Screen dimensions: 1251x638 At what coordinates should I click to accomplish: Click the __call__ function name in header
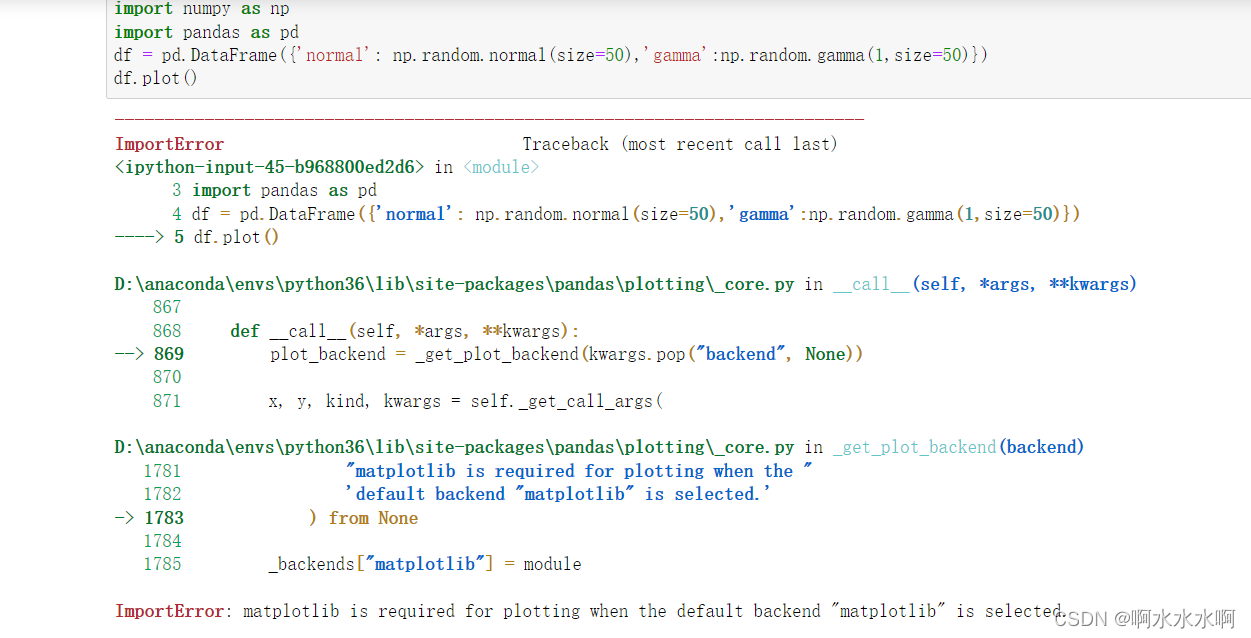click(872, 284)
